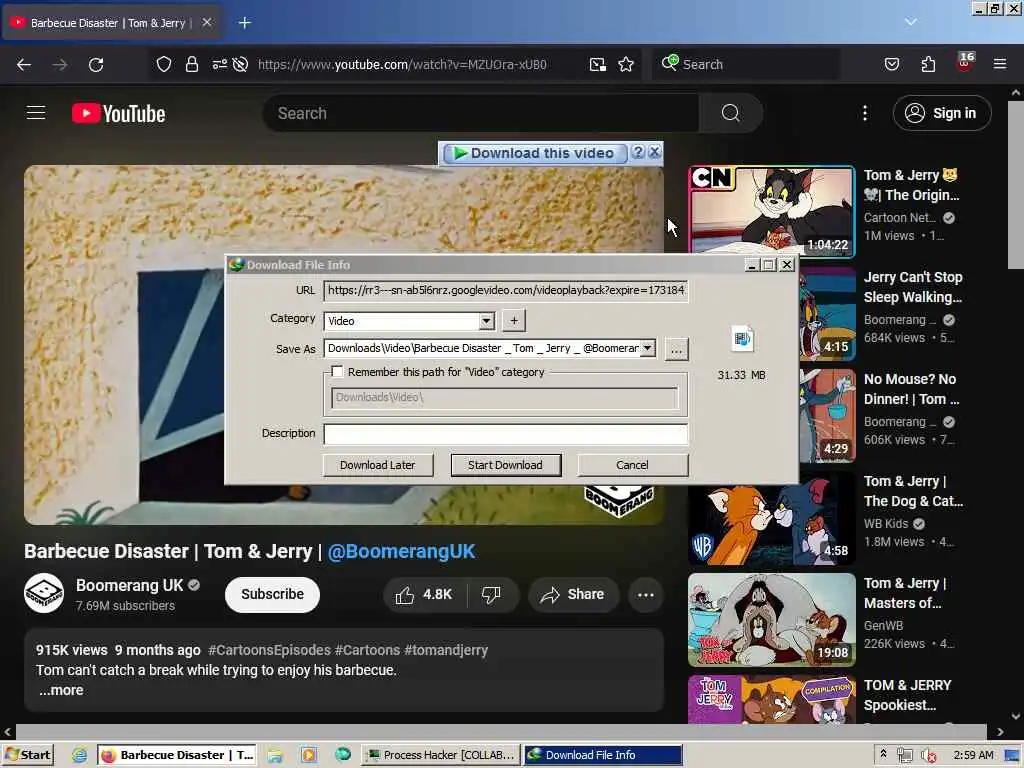This screenshot has height=768, width=1024.
Task: Expand the Save As path dropdown
Action: [x=647, y=348]
